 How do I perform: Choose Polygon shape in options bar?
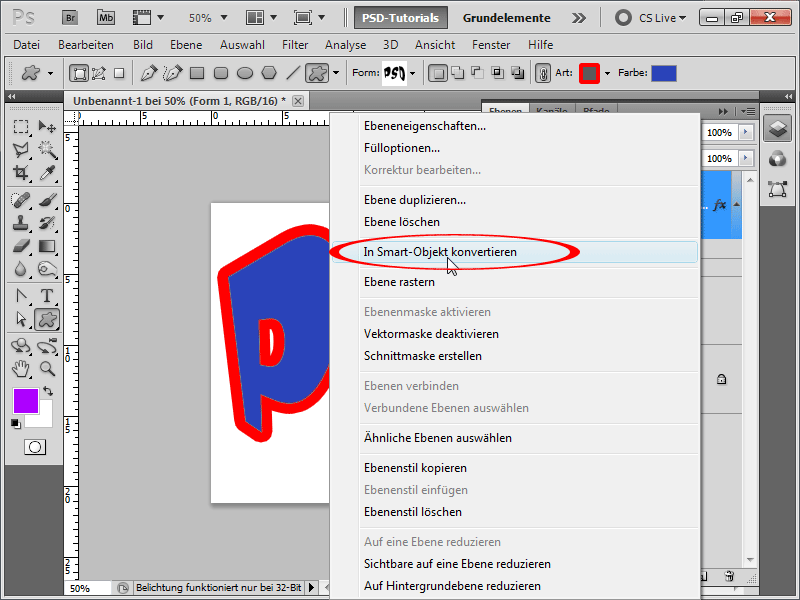point(269,73)
